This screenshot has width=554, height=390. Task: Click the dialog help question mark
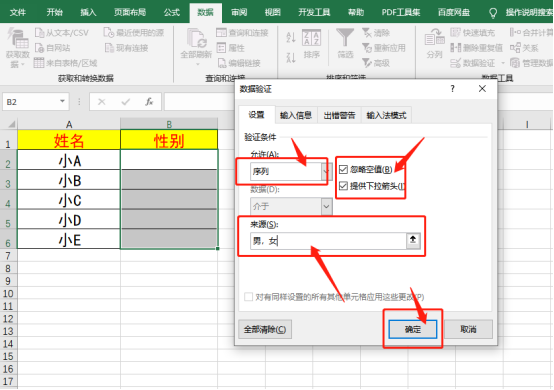pos(453,89)
